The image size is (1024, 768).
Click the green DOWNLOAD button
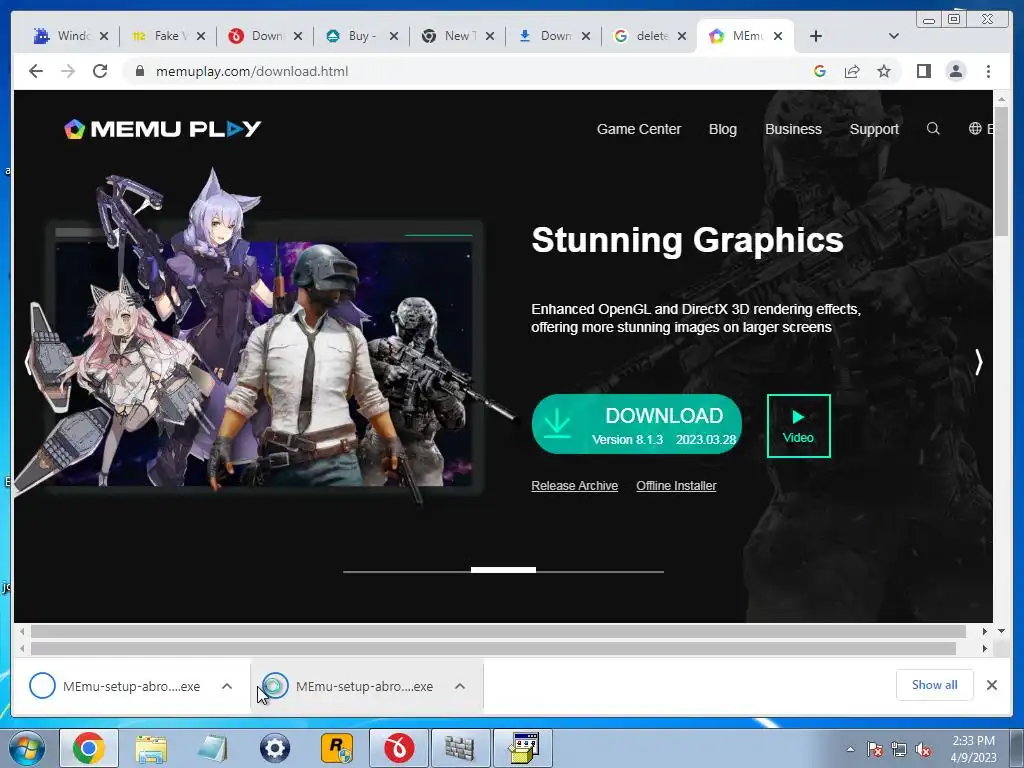tap(637, 424)
